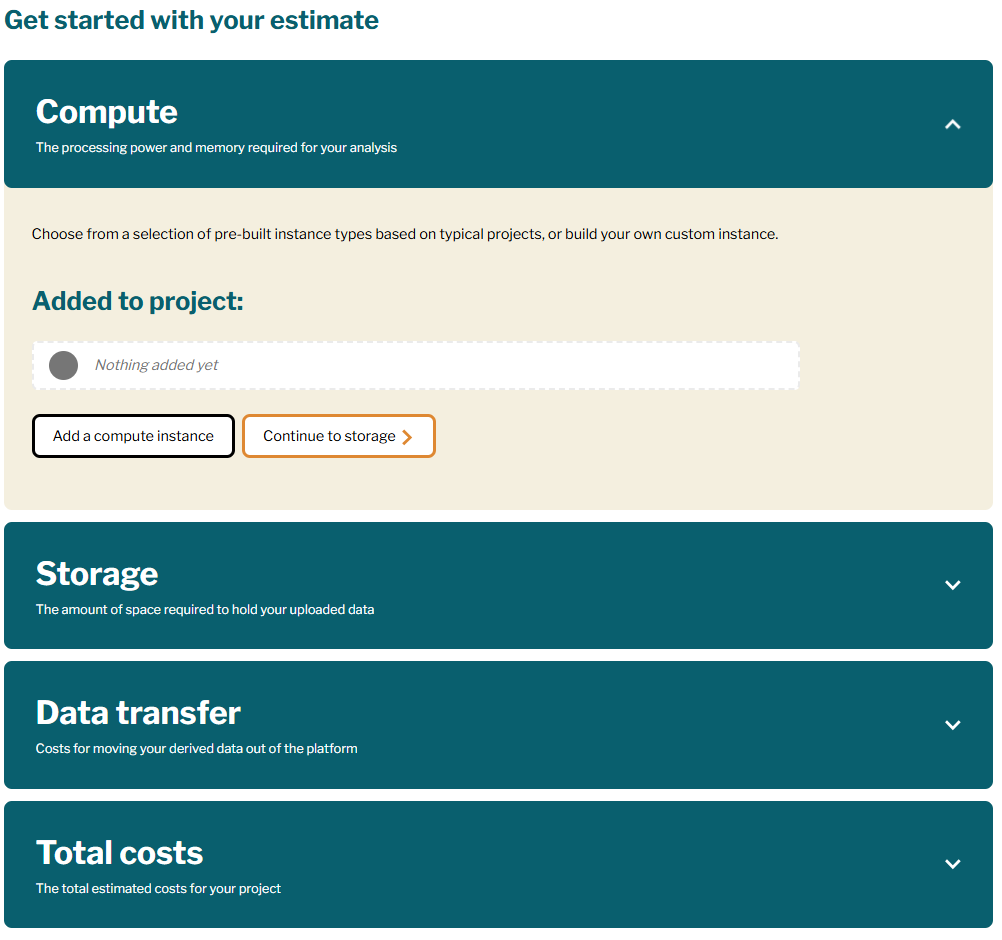The width and height of the screenshot is (1002, 940).
Task: Expand the Data transfer section chevron
Action: tap(952, 725)
